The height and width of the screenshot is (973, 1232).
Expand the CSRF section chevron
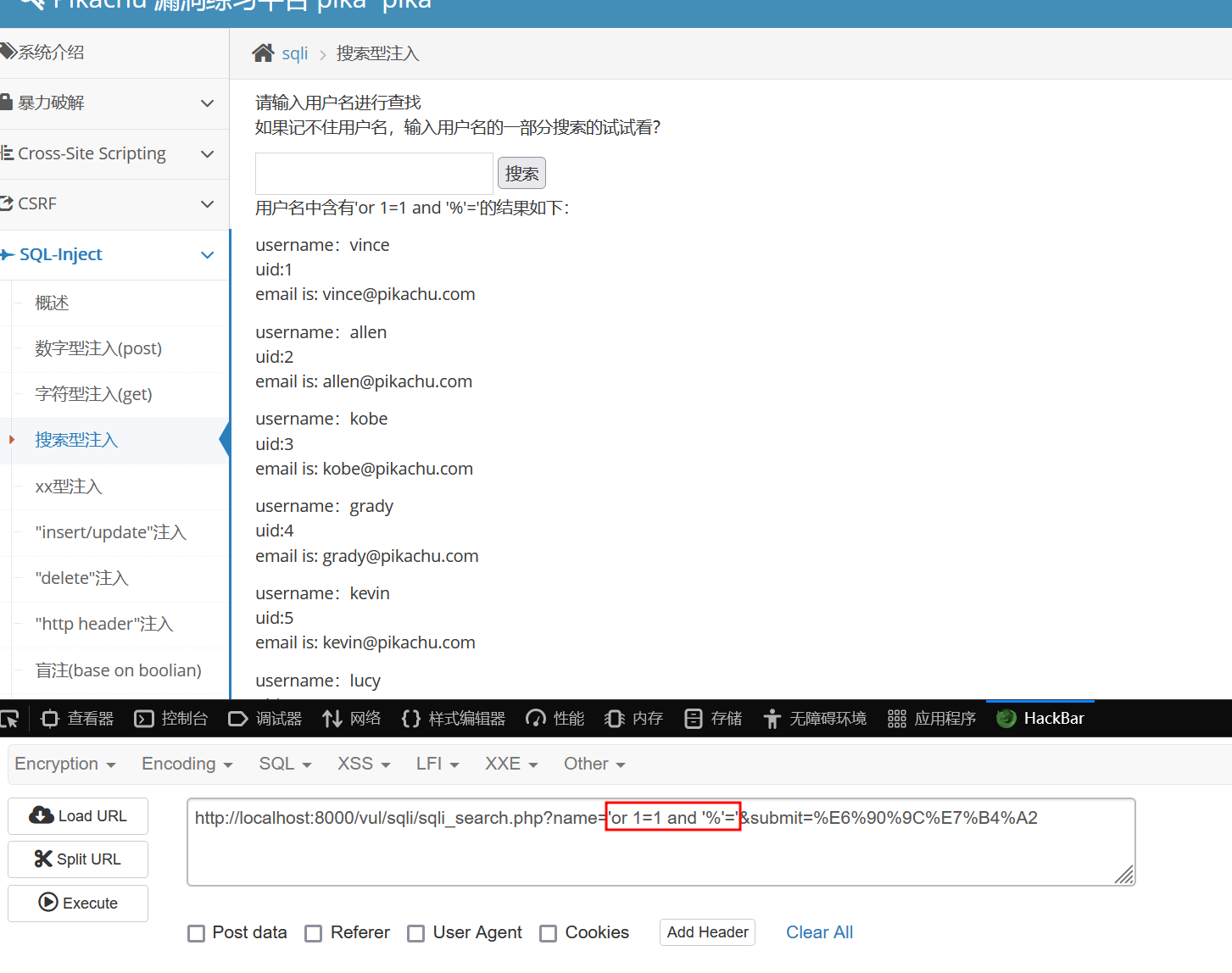pos(207,204)
